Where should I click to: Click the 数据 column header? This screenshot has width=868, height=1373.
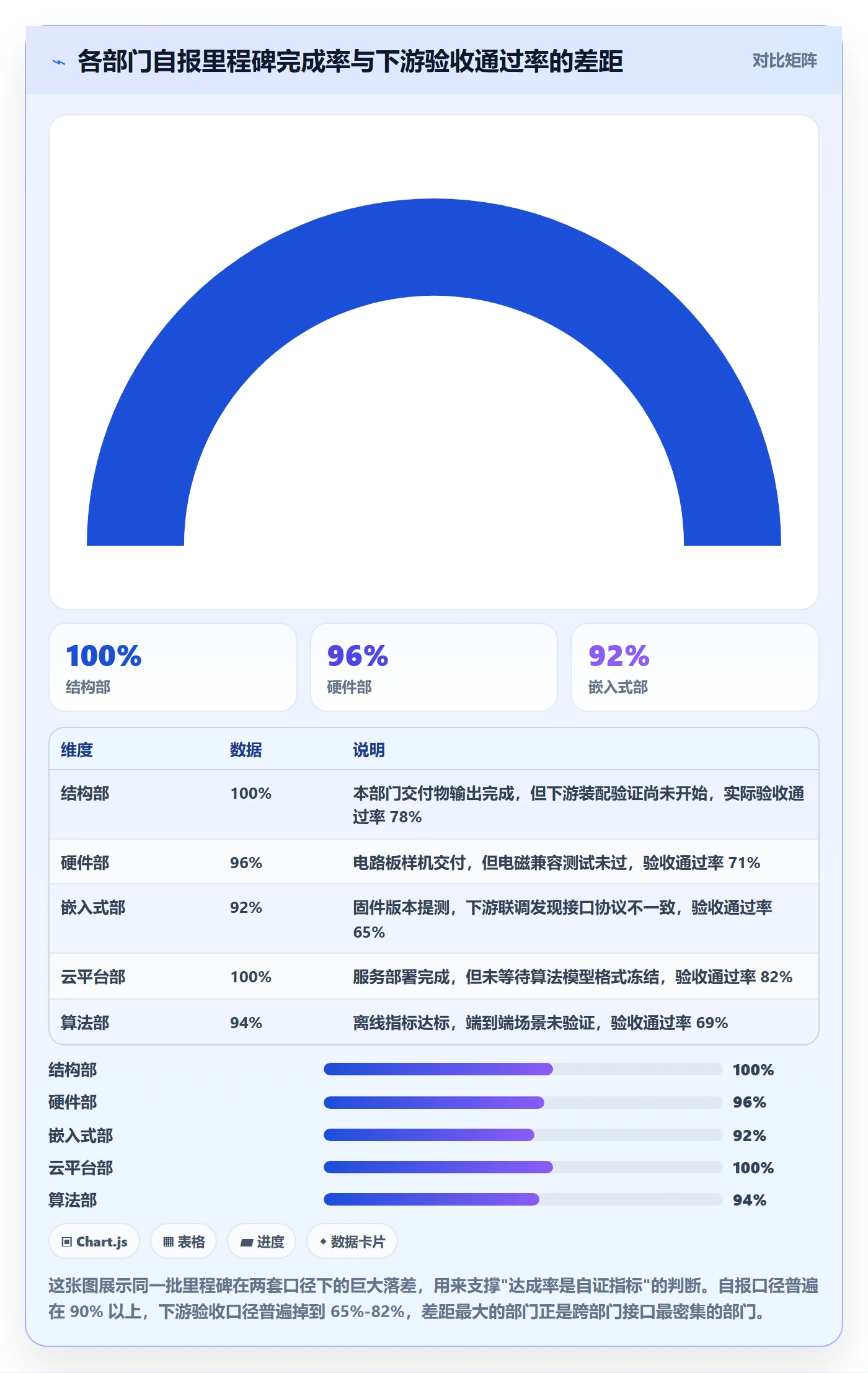click(246, 750)
